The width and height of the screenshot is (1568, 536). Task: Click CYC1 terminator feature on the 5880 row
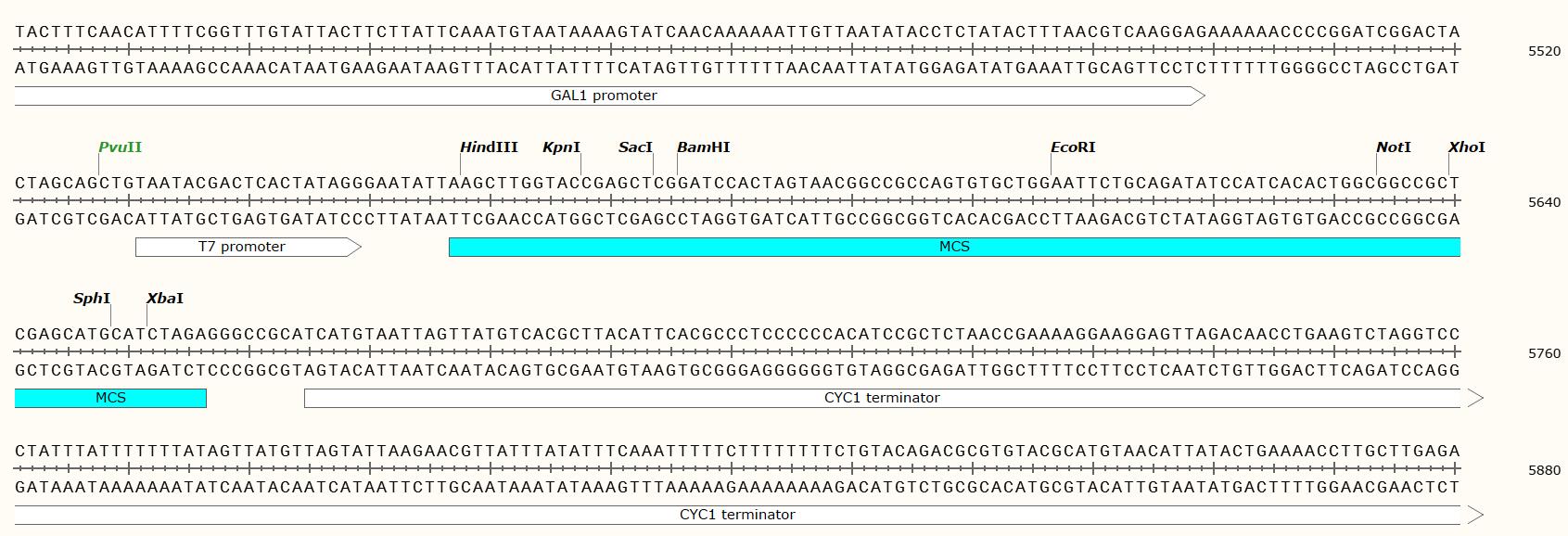[737, 515]
